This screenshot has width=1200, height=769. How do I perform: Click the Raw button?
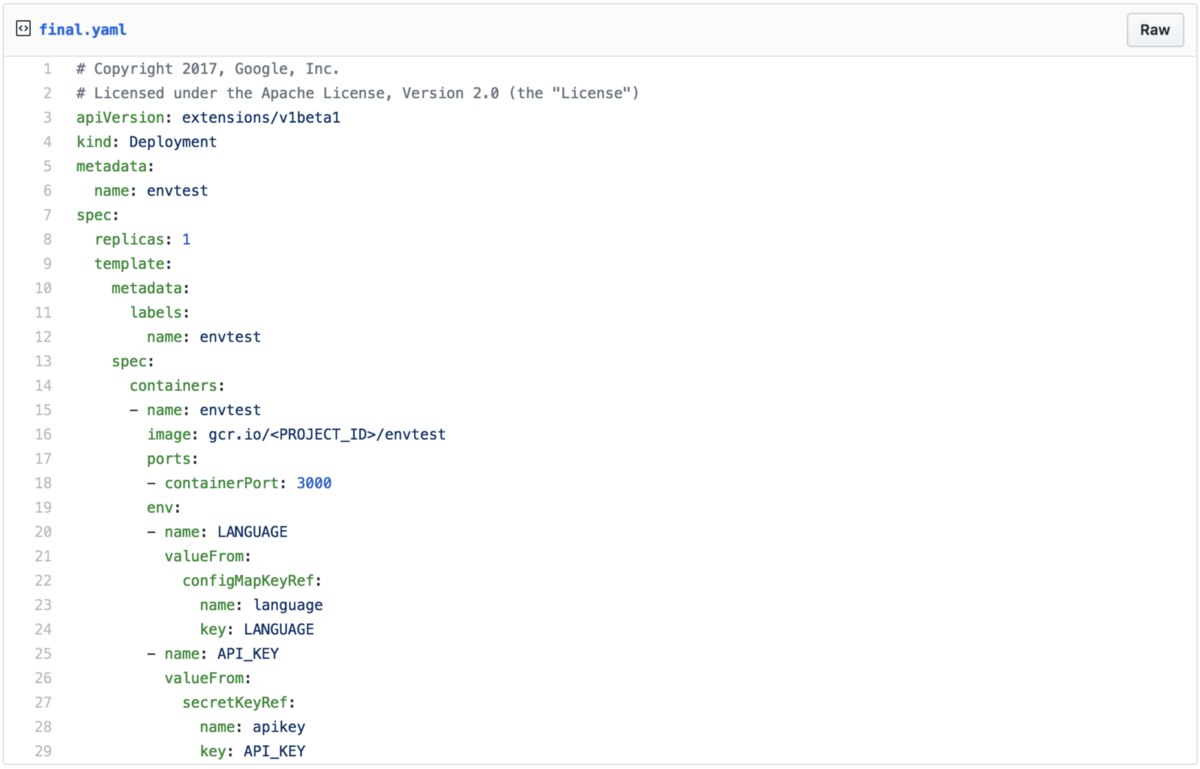(1154, 30)
